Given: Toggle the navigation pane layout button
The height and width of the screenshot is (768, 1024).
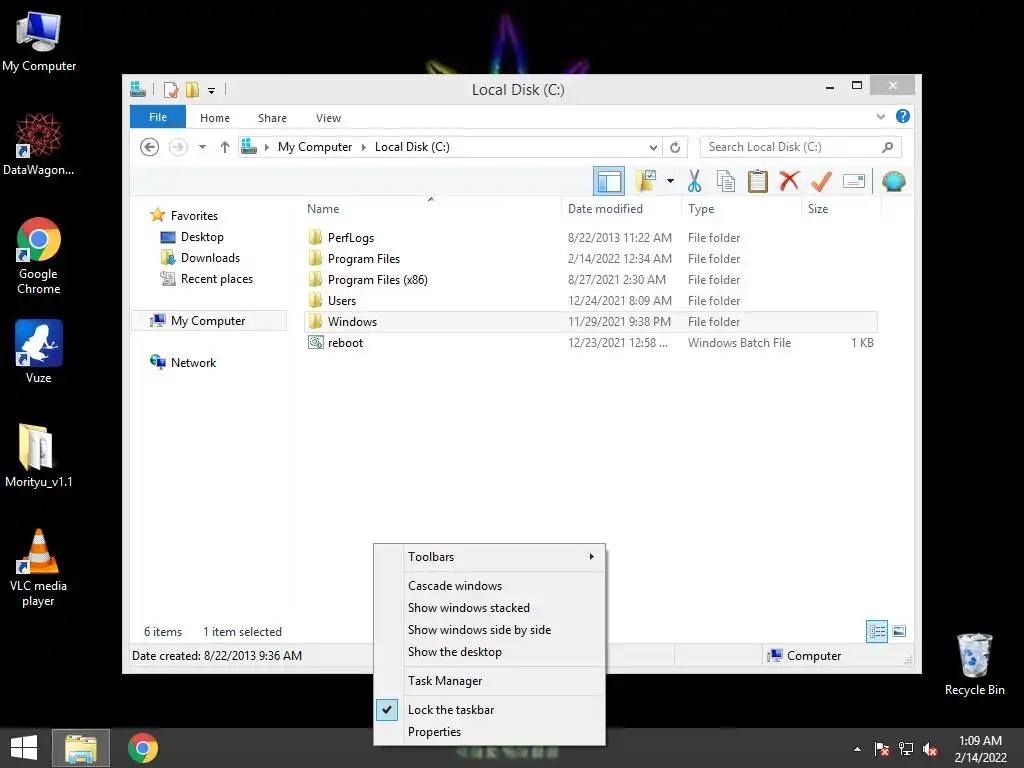Looking at the screenshot, I should [609, 181].
